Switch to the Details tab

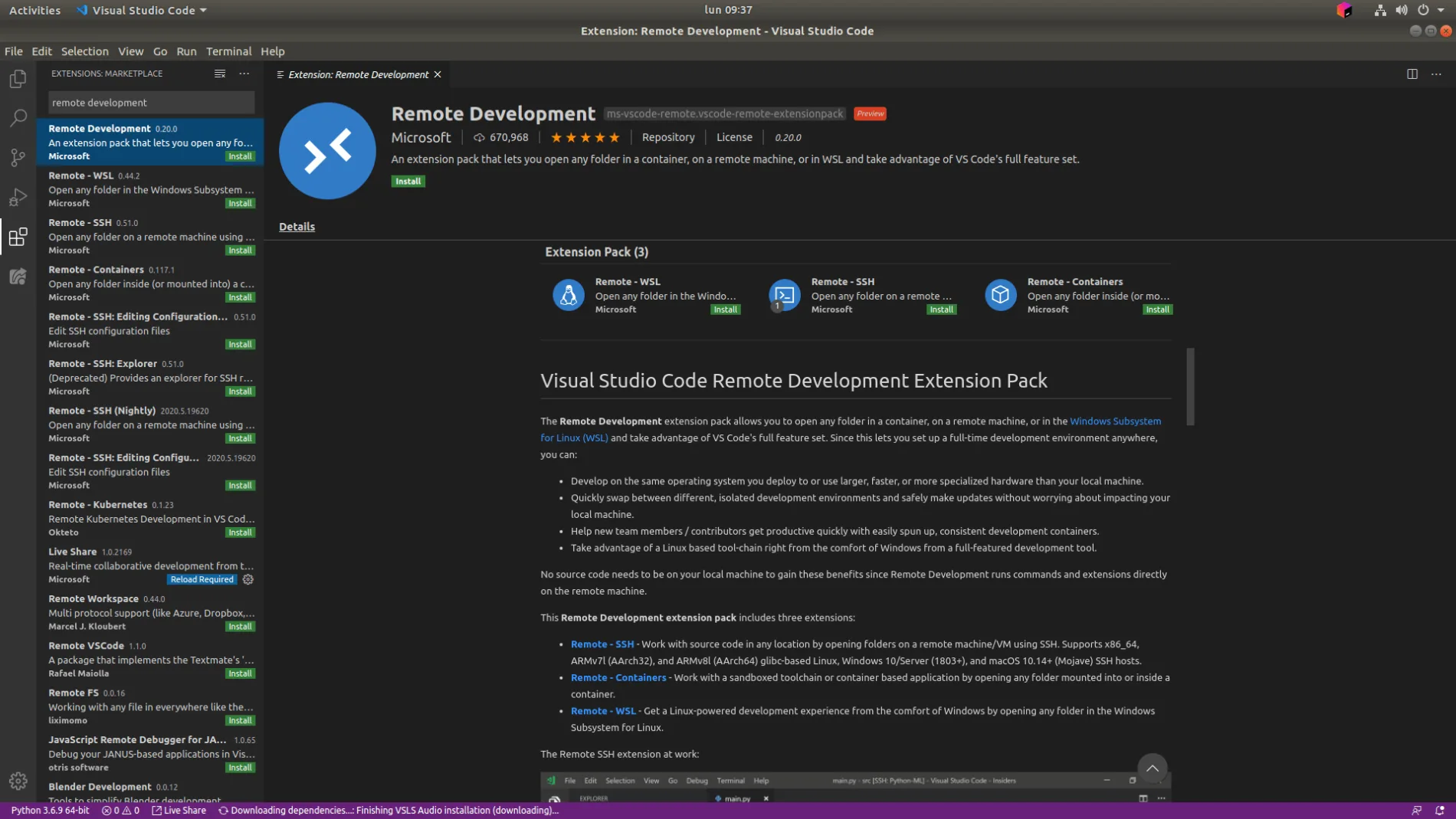(297, 227)
